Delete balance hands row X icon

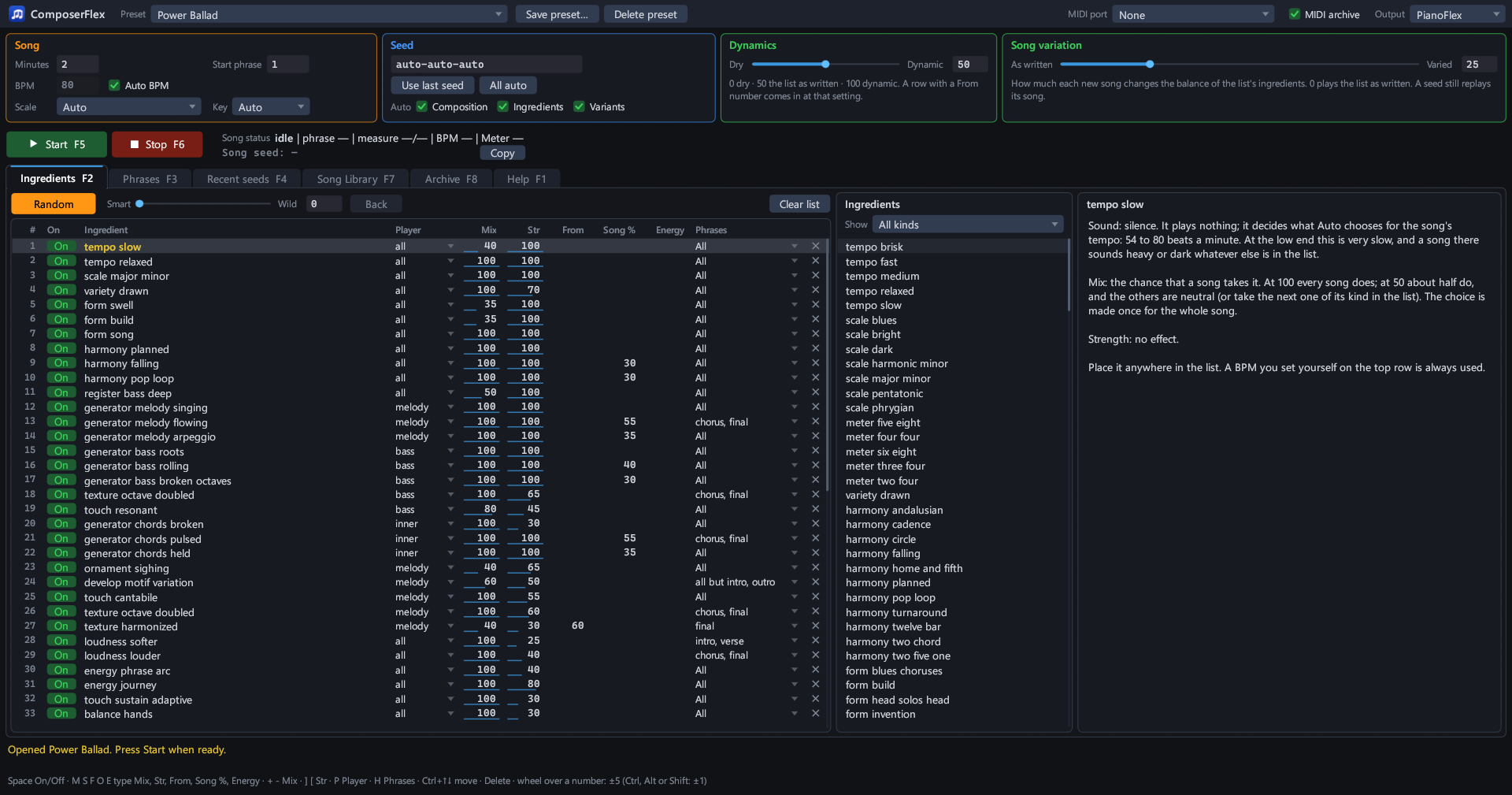815,714
